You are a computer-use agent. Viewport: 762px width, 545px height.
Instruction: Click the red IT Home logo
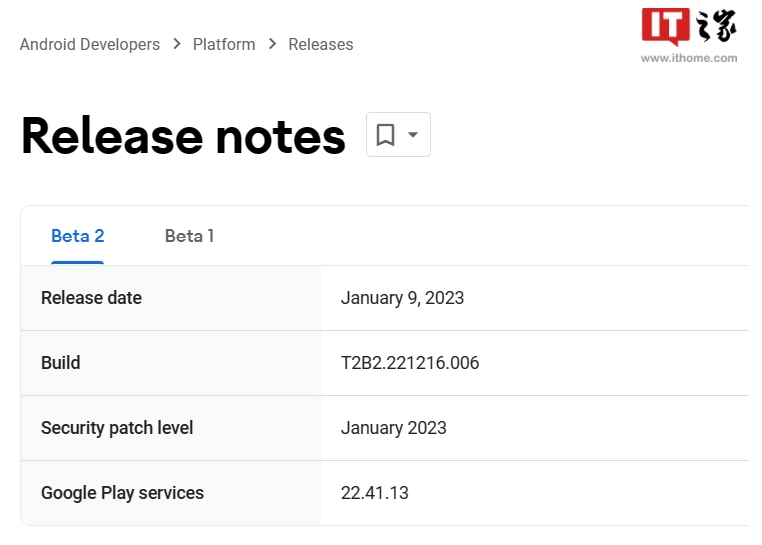[666, 26]
